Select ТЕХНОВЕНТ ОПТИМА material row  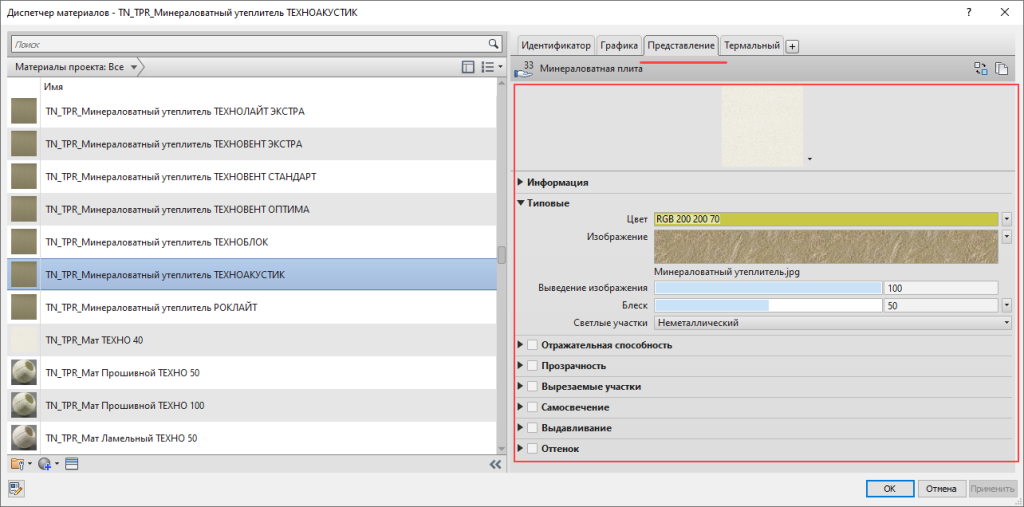point(252,209)
